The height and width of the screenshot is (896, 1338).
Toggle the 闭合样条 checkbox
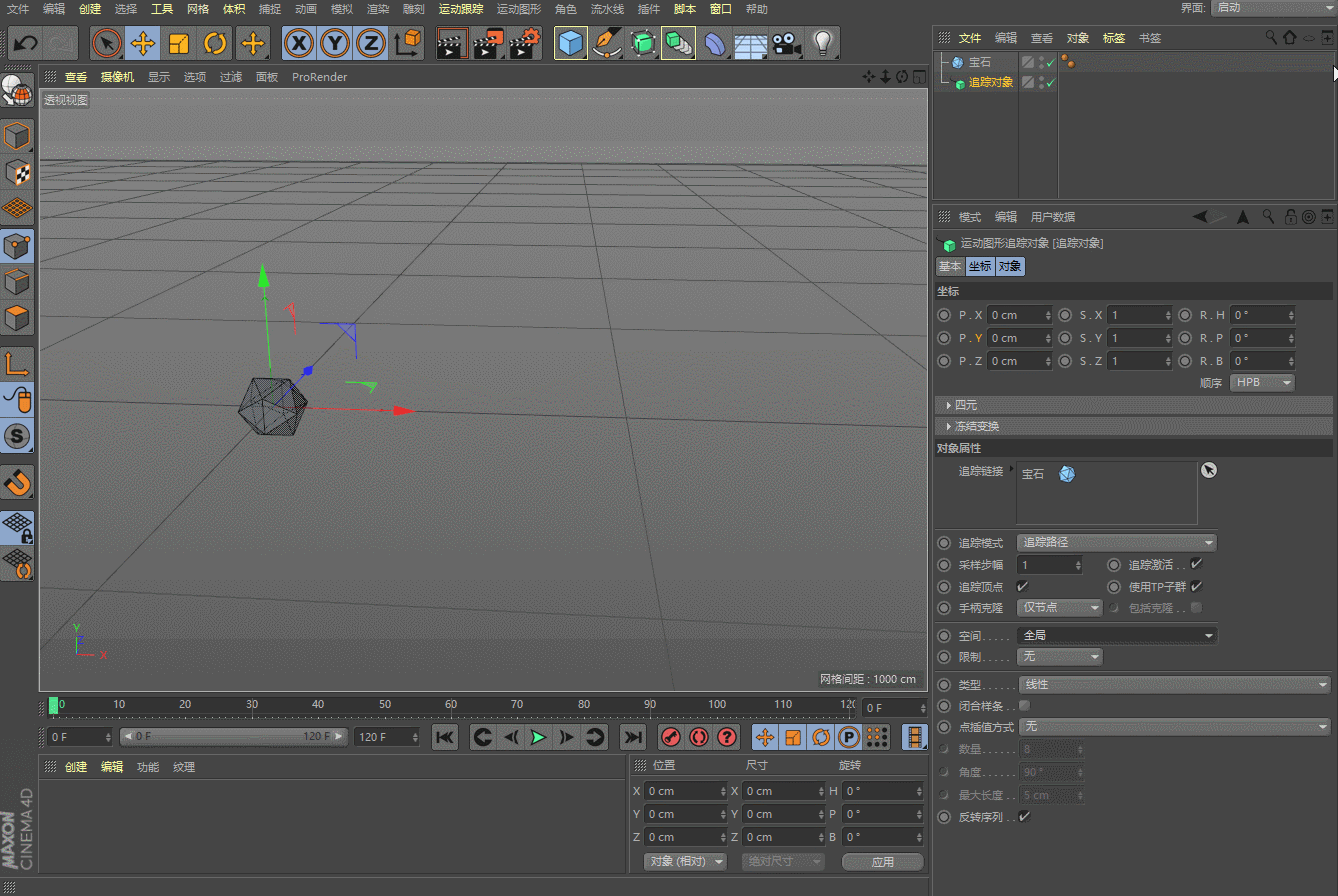1024,706
